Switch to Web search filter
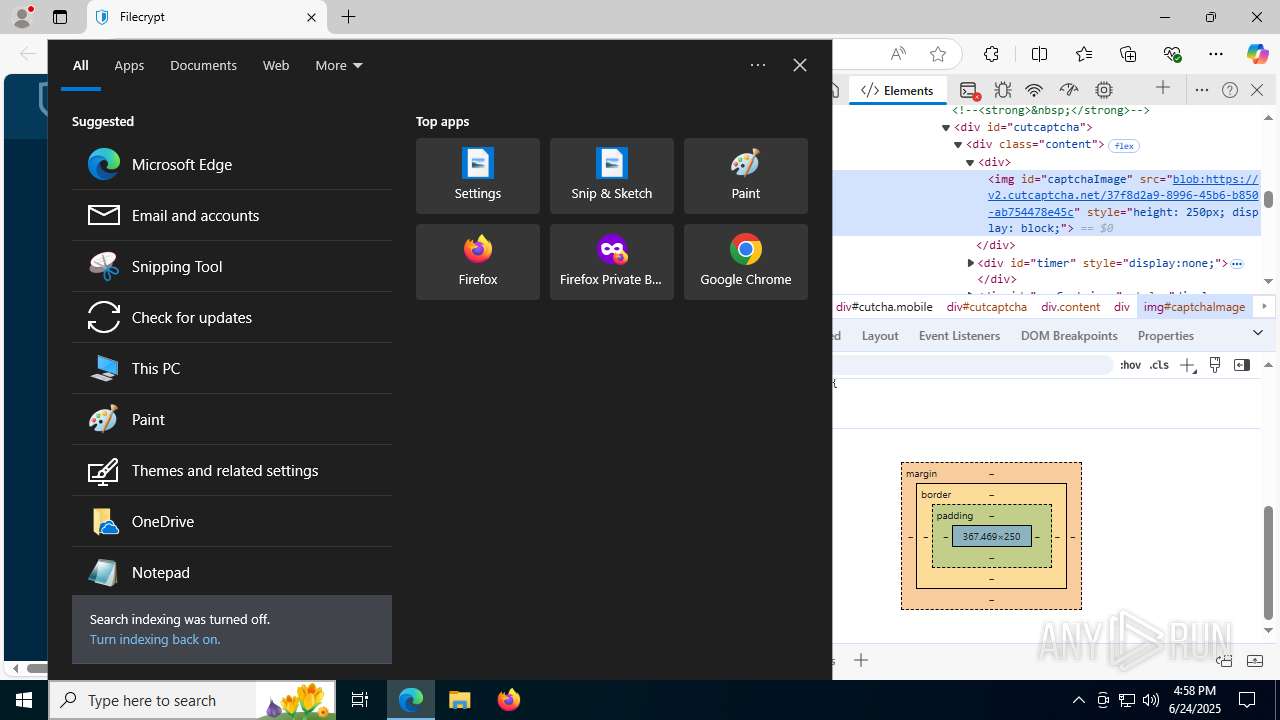This screenshot has height=720, width=1280. tap(276, 65)
